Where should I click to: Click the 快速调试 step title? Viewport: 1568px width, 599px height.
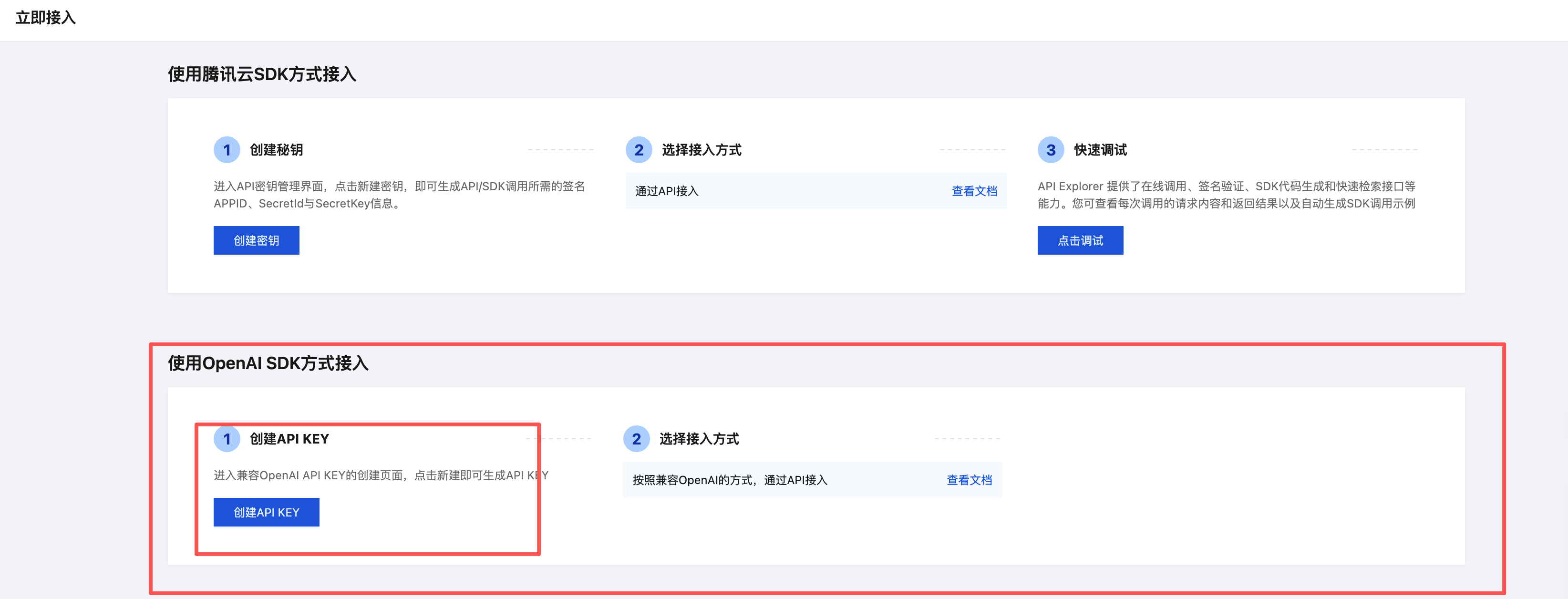click(x=1100, y=150)
